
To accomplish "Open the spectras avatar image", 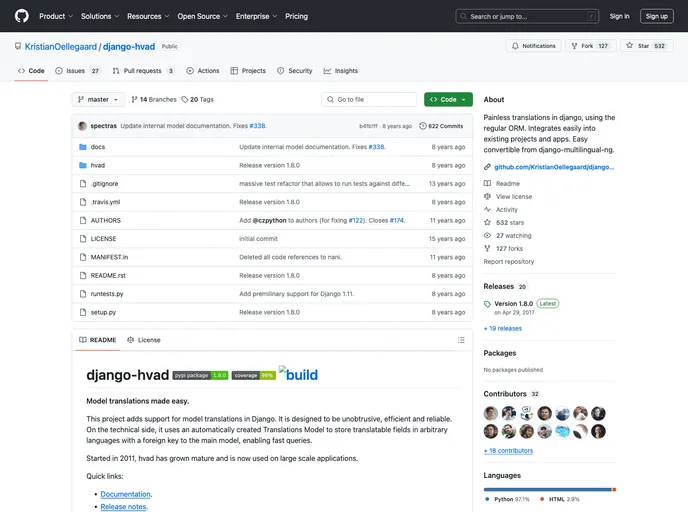I will pos(82,126).
